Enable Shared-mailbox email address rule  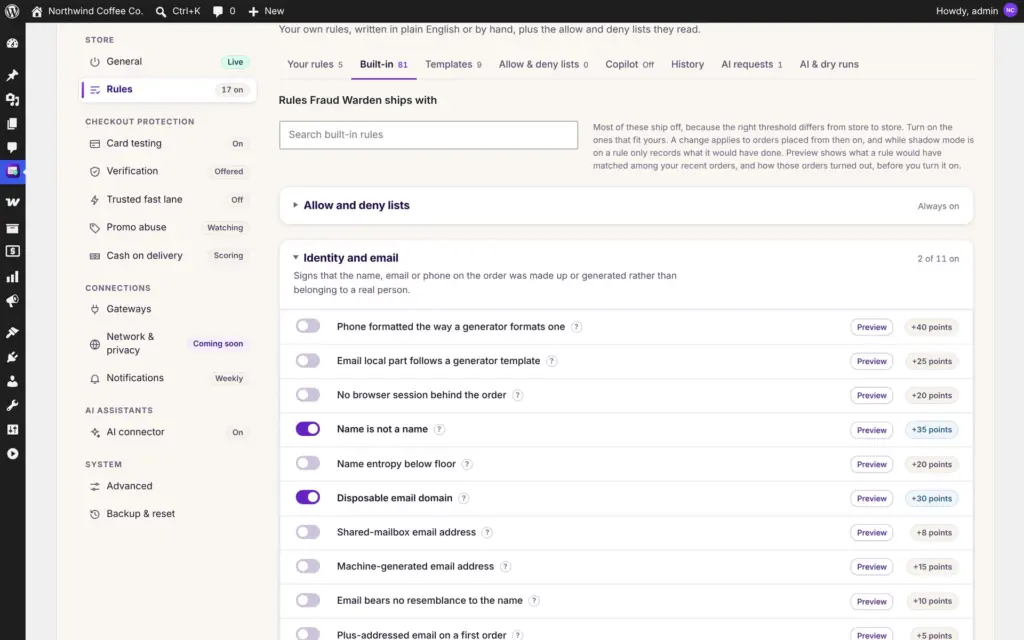308,532
